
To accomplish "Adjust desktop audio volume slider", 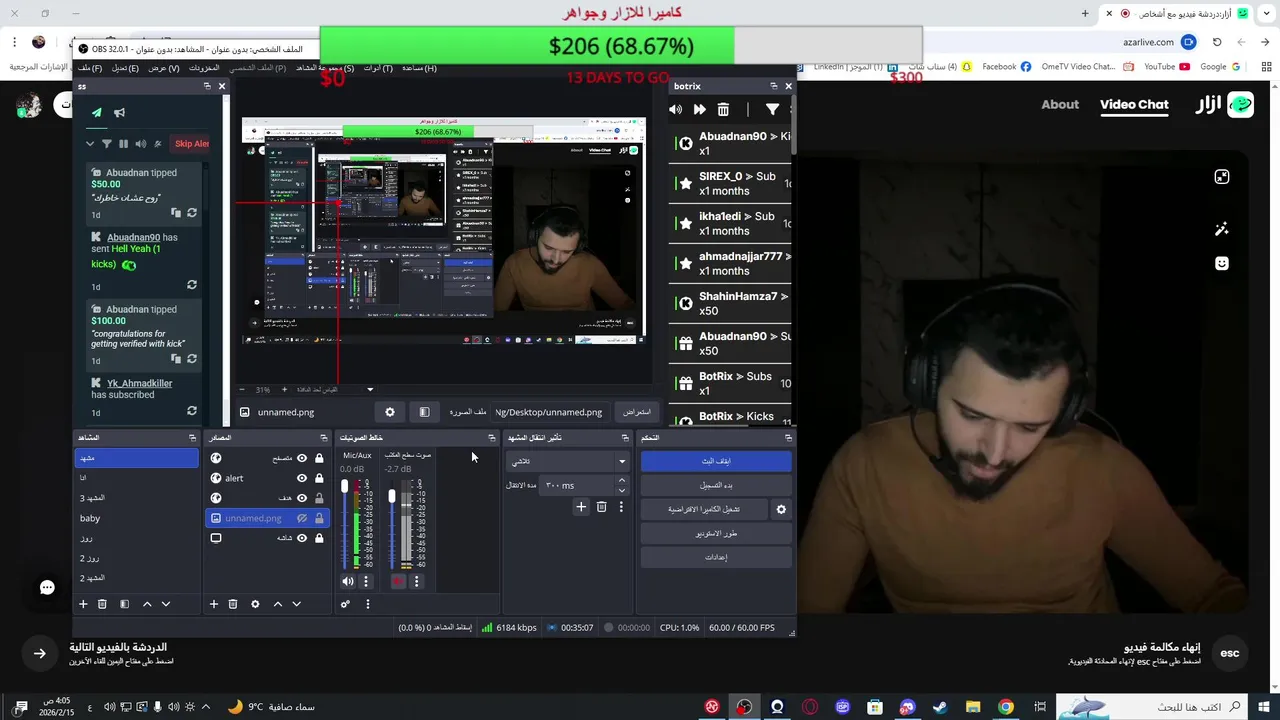I will coord(392,496).
